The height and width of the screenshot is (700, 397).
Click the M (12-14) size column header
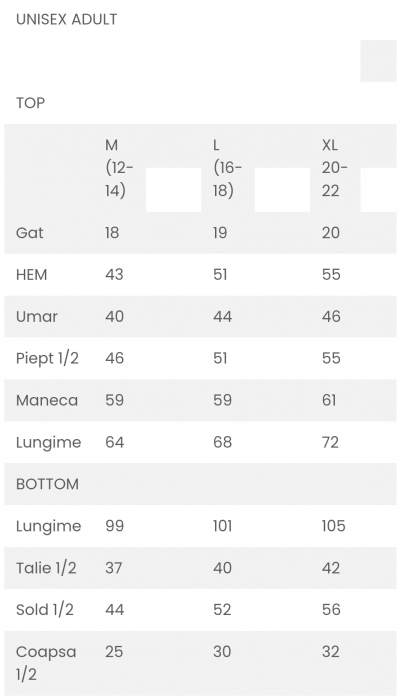(119, 168)
